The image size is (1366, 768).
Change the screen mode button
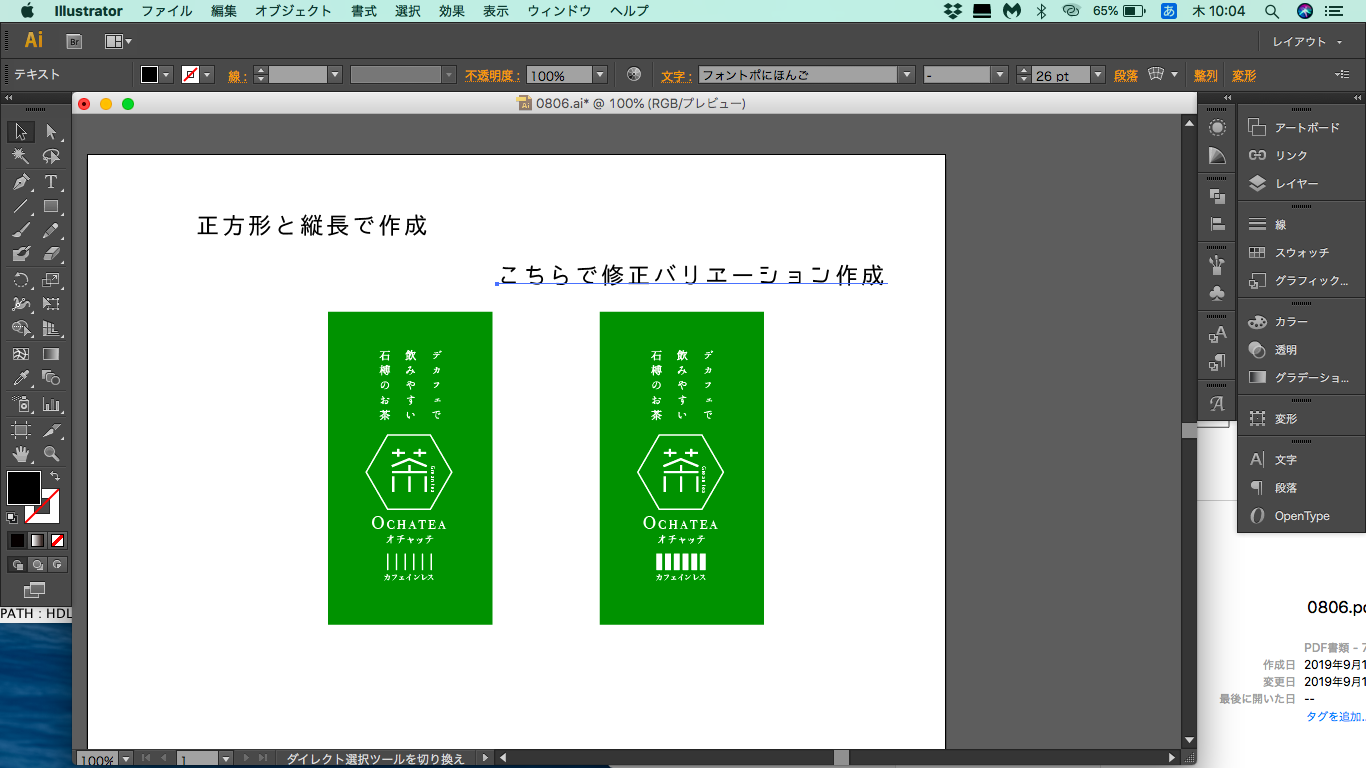pos(35,590)
